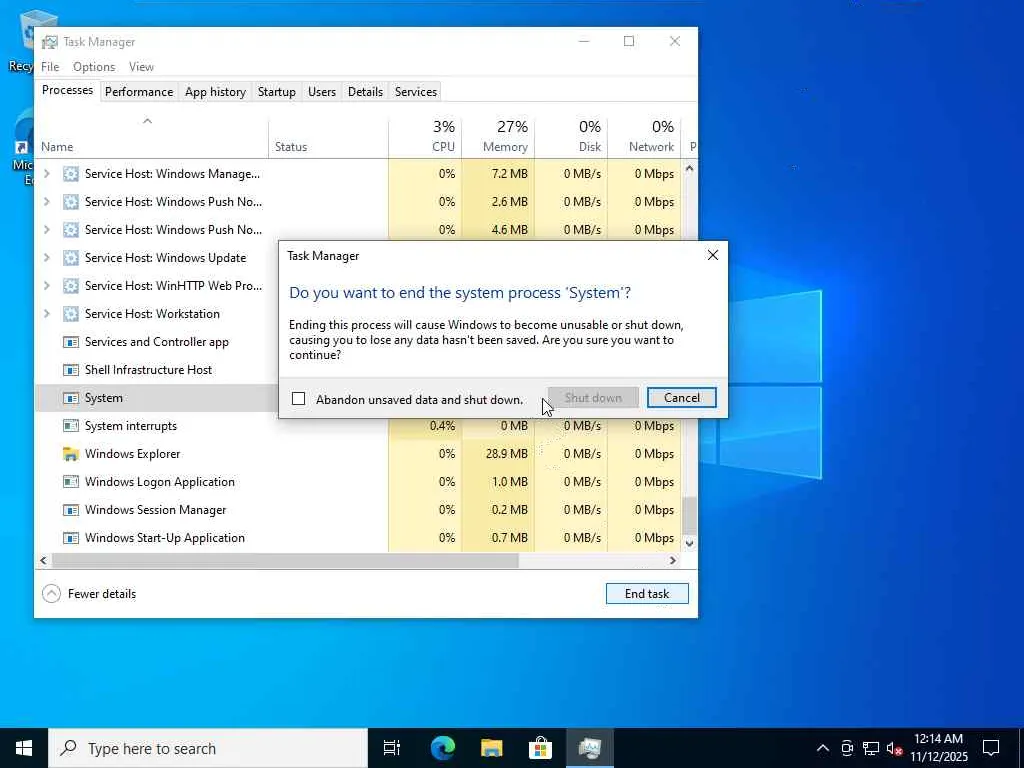Screen dimensions: 1024x768
Task: Open Microsoft Store from the taskbar
Action: pos(541,748)
